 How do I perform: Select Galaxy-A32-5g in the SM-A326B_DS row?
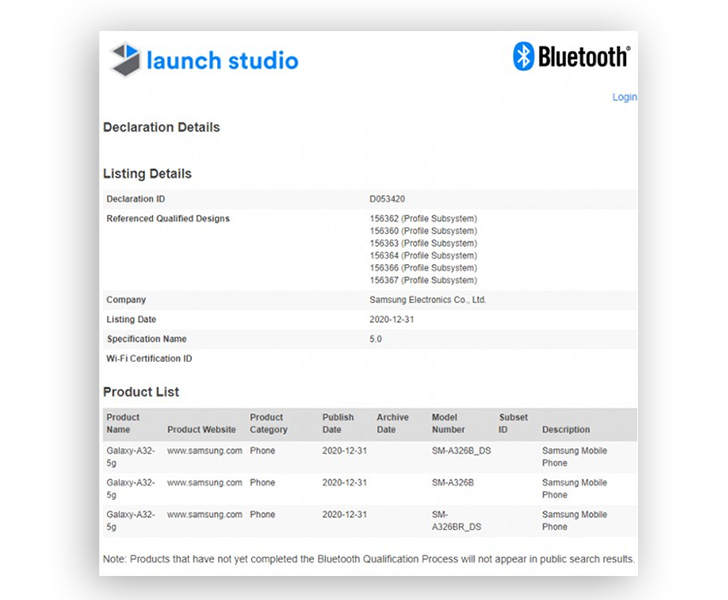pos(130,457)
